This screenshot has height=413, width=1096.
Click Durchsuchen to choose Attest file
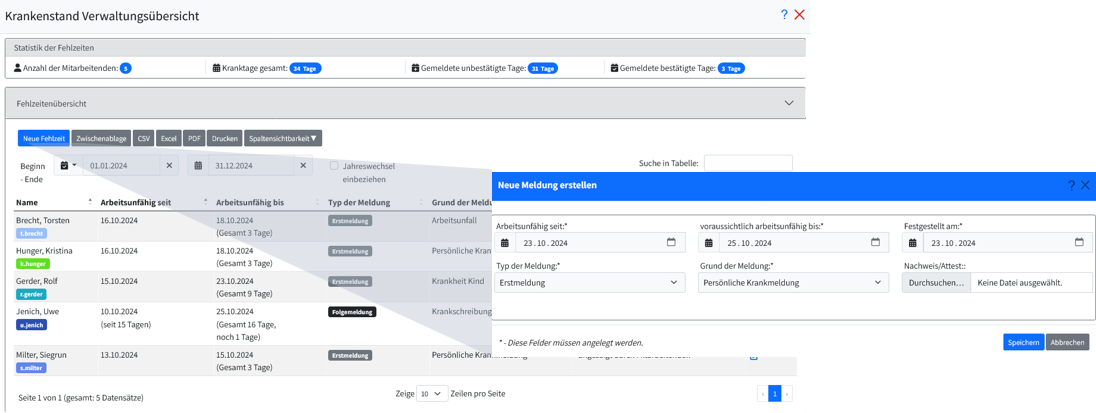[x=936, y=282]
